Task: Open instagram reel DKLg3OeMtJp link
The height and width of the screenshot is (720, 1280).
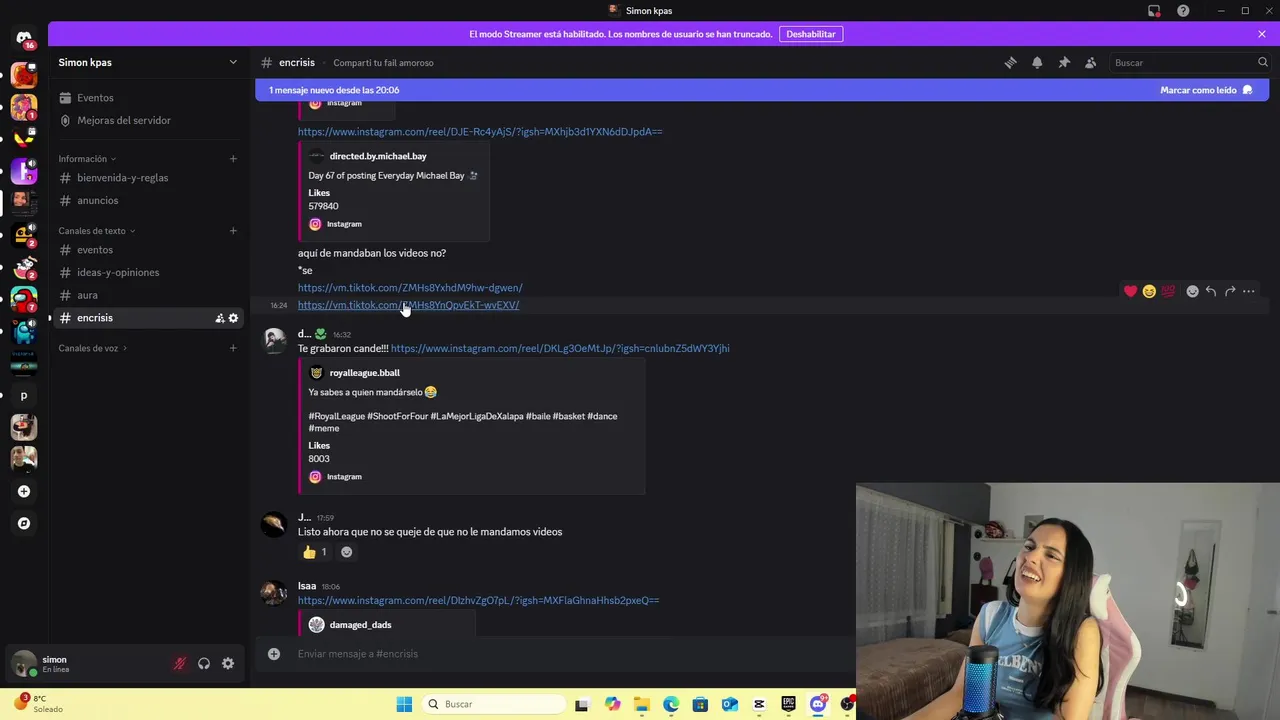Action: pos(560,348)
